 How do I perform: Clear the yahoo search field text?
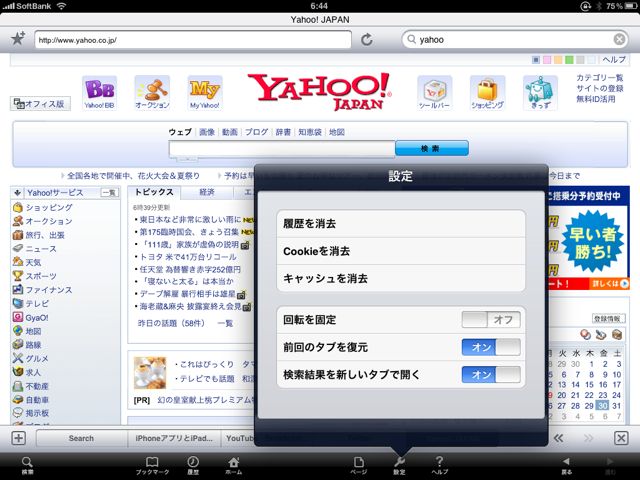click(619, 39)
